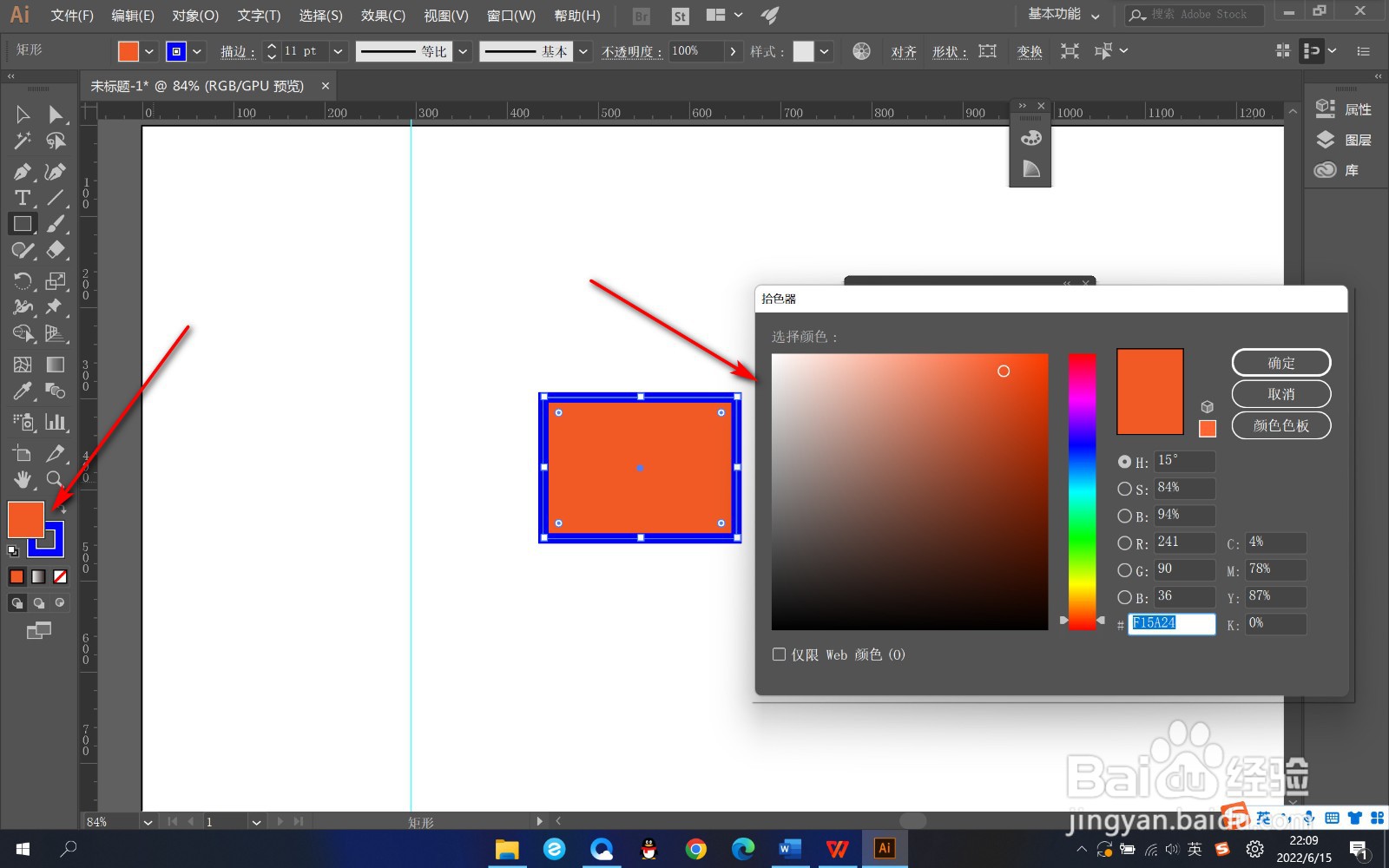Open the Libraries panel
The width and height of the screenshot is (1389, 868).
tap(1337, 170)
